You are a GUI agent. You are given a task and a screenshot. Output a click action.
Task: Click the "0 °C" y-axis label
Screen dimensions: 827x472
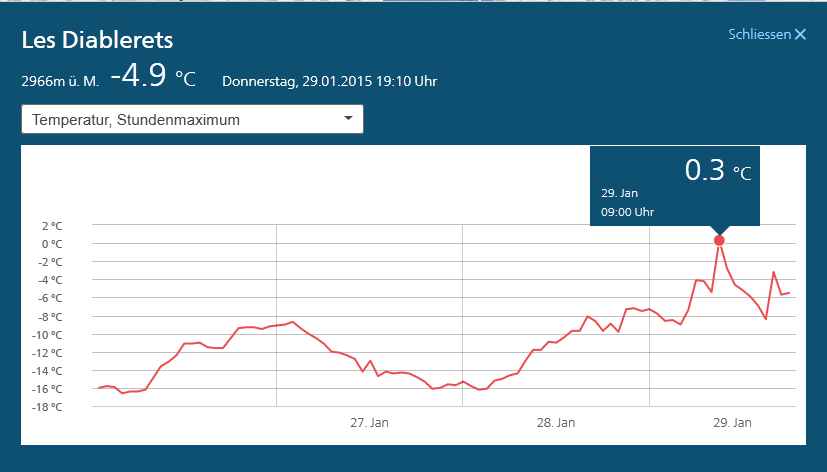pyautogui.click(x=50, y=244)
